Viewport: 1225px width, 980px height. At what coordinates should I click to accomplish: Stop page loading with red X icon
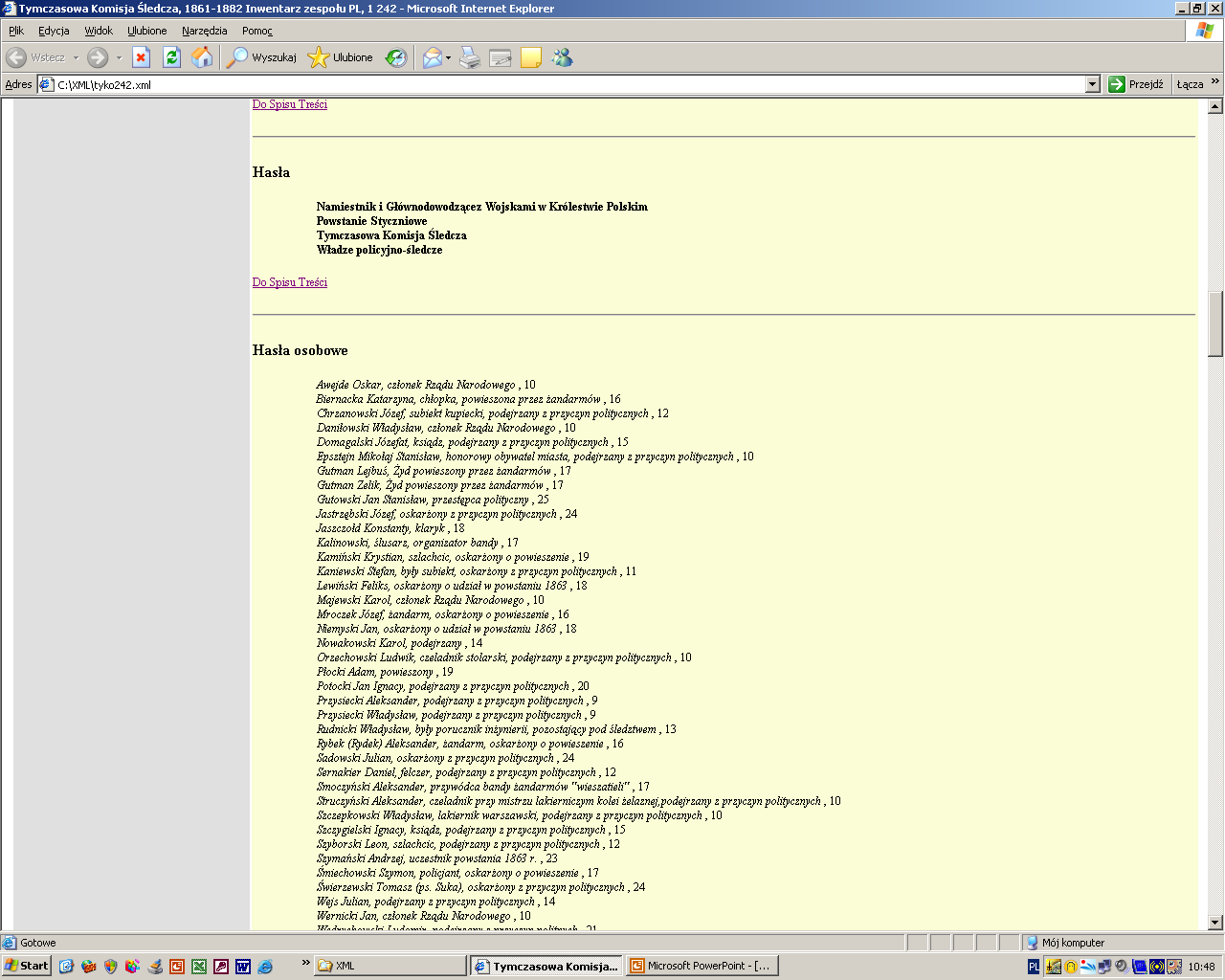pyautogui.click(x=141, y=57)
